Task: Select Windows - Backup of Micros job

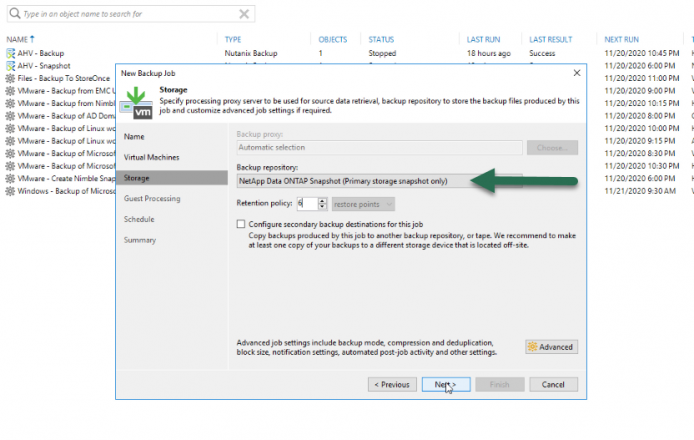Action: pyautogui.click(x=66, y=191)
